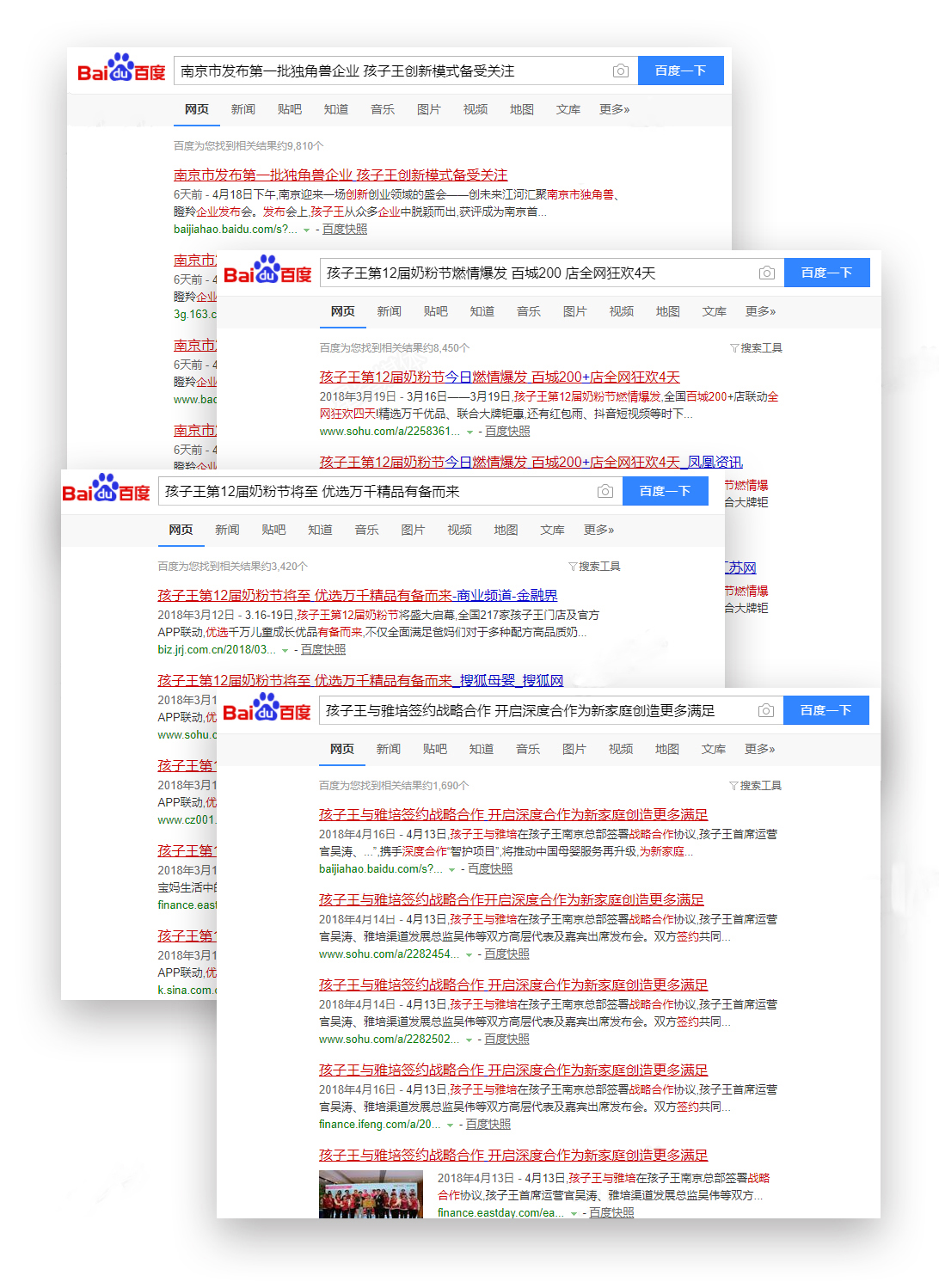Switch to the 文库 tab in the 奶粉节将至 window

553,531
